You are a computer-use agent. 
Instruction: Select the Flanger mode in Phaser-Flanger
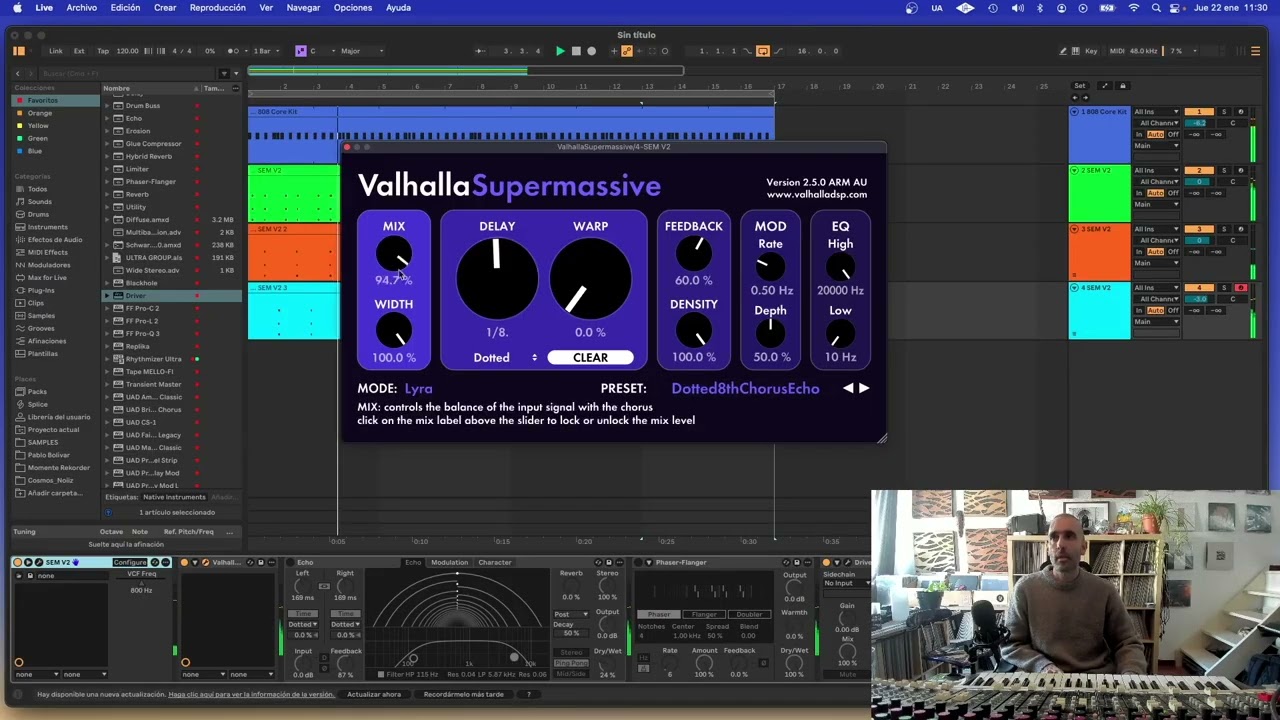(x=704, y=614)
